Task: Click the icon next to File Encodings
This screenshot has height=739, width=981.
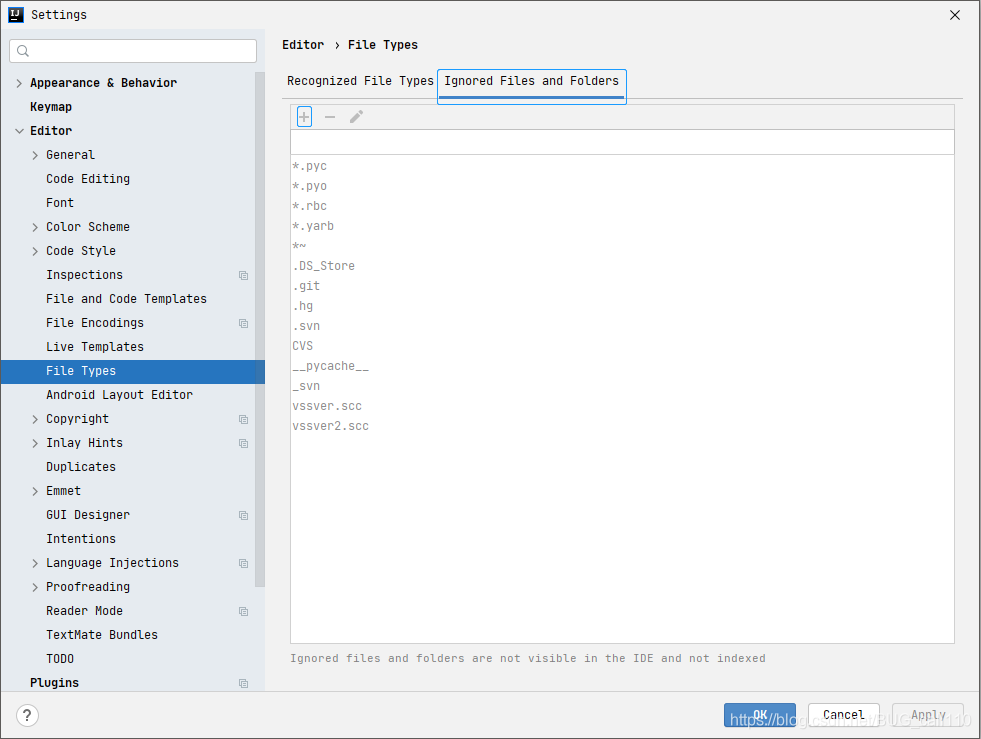Action: pyautogui.click(x=243, y=323)
